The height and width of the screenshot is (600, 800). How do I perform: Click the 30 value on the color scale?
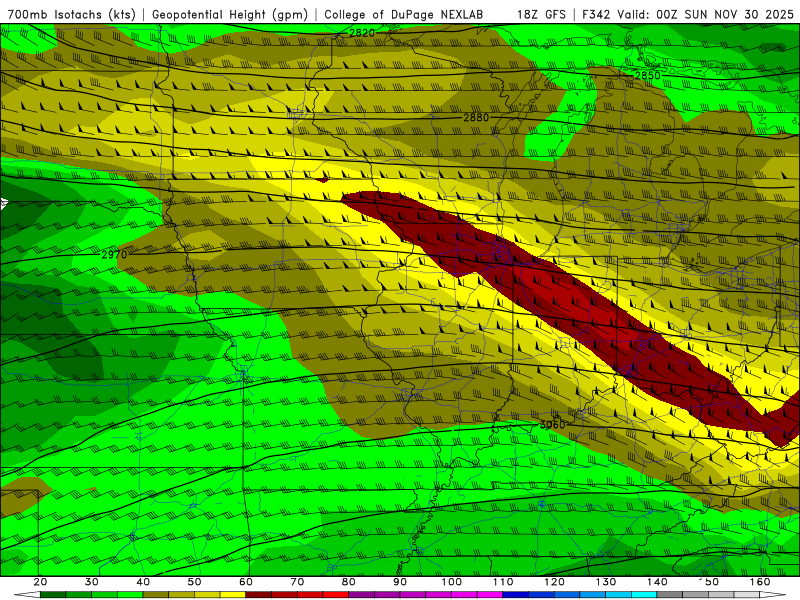92,582
